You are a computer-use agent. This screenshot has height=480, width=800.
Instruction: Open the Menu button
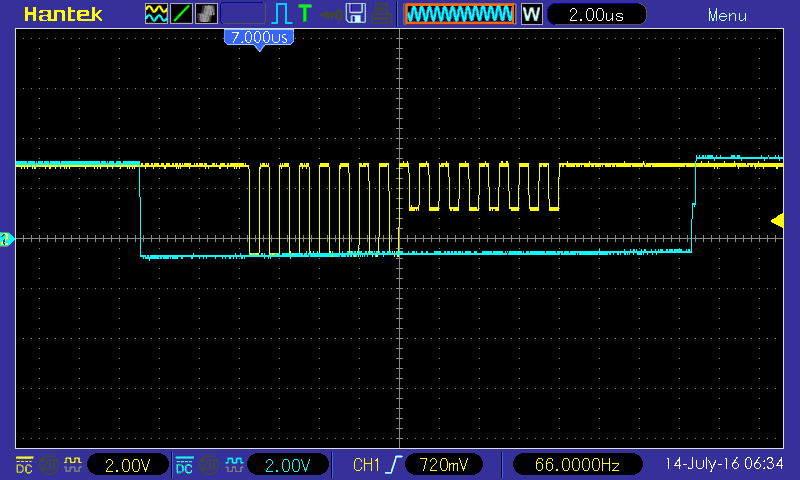tap(727, 16)
